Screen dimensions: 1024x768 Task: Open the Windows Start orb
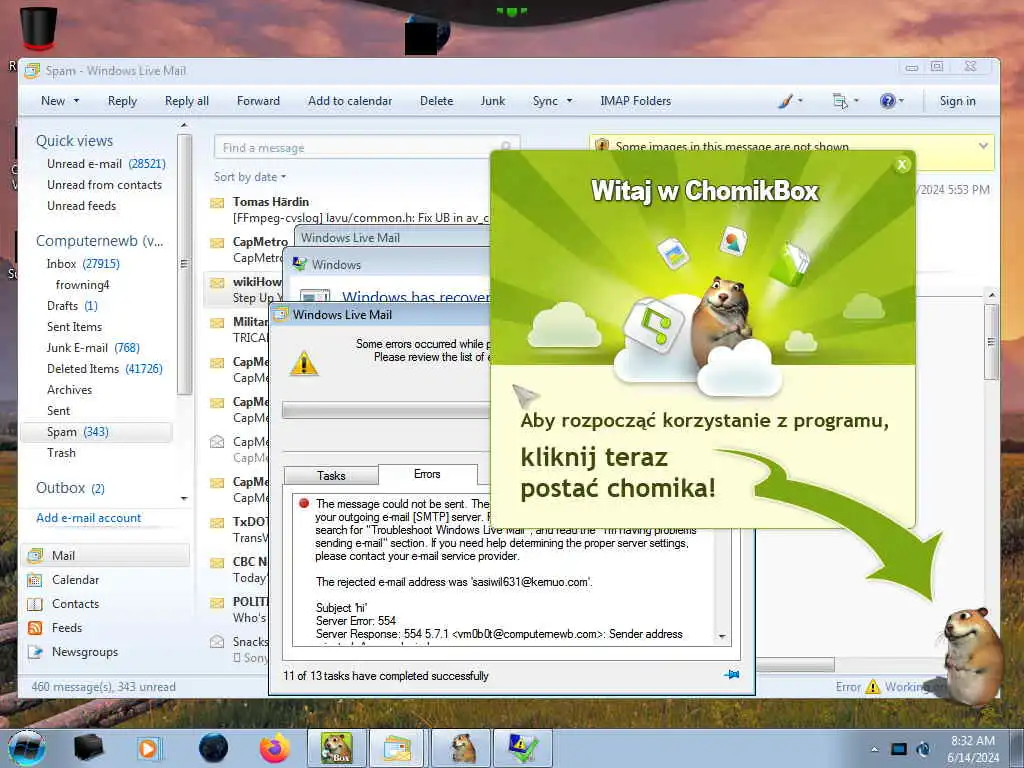pos(27,748)
